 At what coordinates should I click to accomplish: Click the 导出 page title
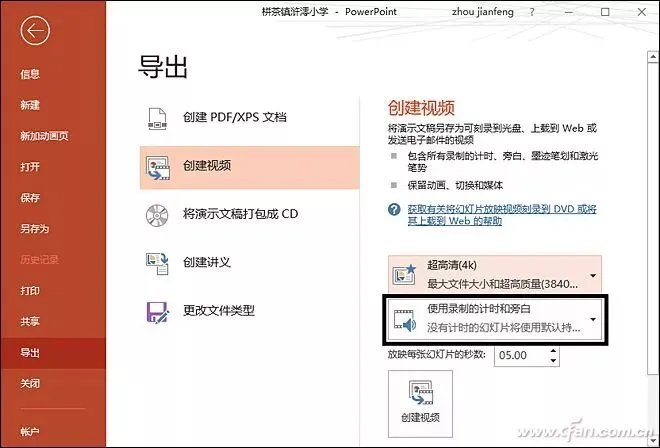163,67
